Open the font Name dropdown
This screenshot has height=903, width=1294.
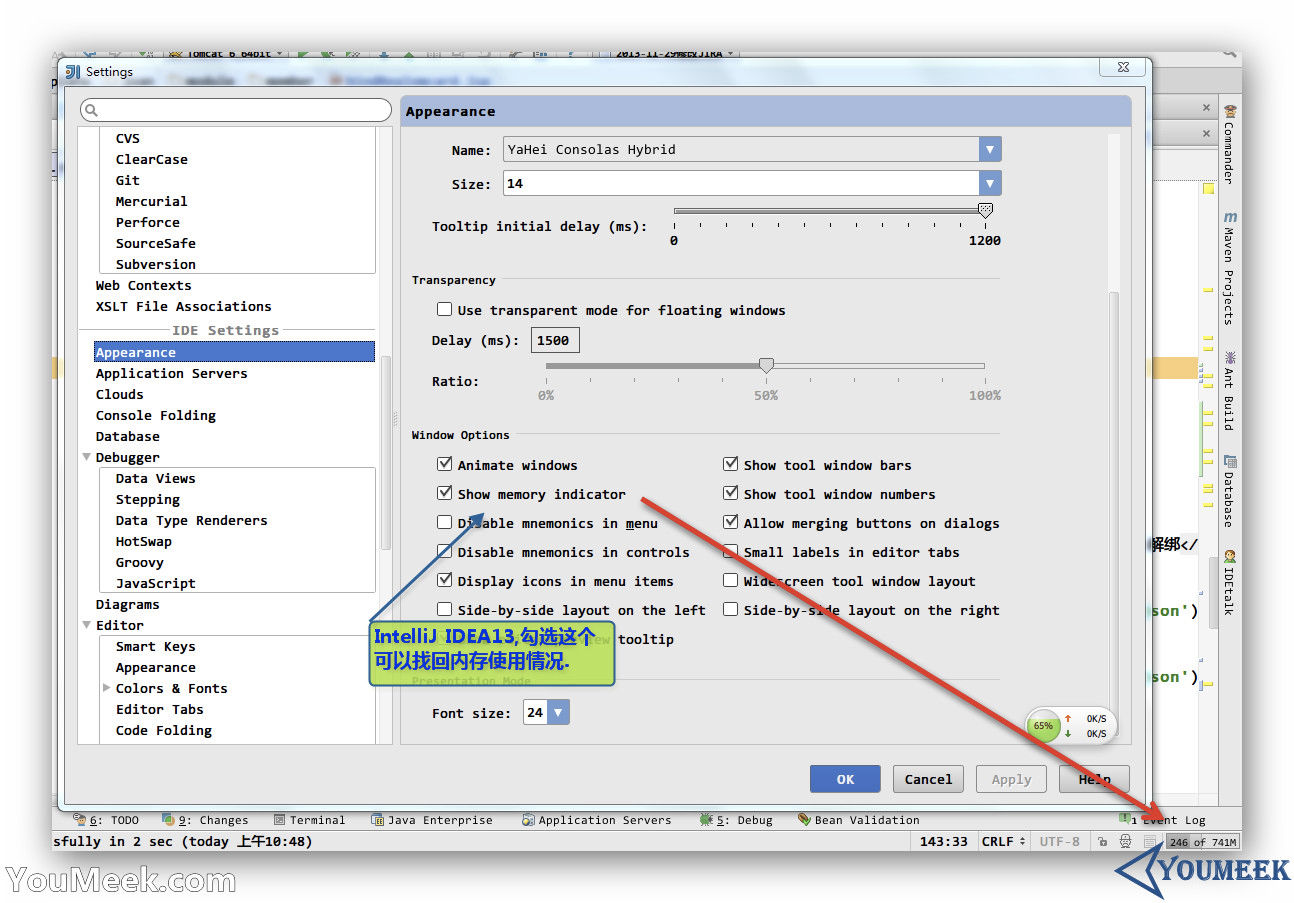[x=990, y=150]
